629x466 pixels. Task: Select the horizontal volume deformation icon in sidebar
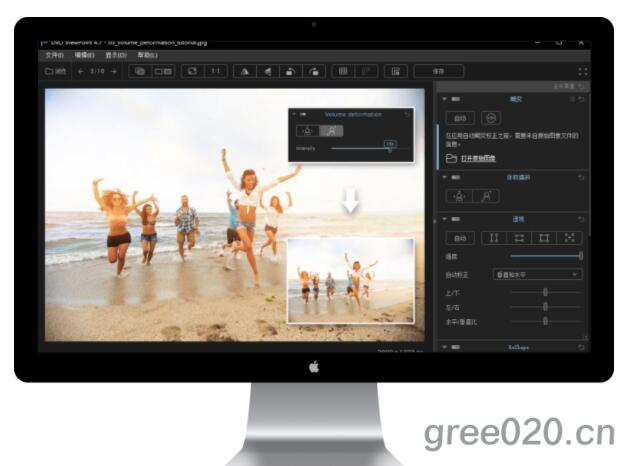tap(459, 196)
